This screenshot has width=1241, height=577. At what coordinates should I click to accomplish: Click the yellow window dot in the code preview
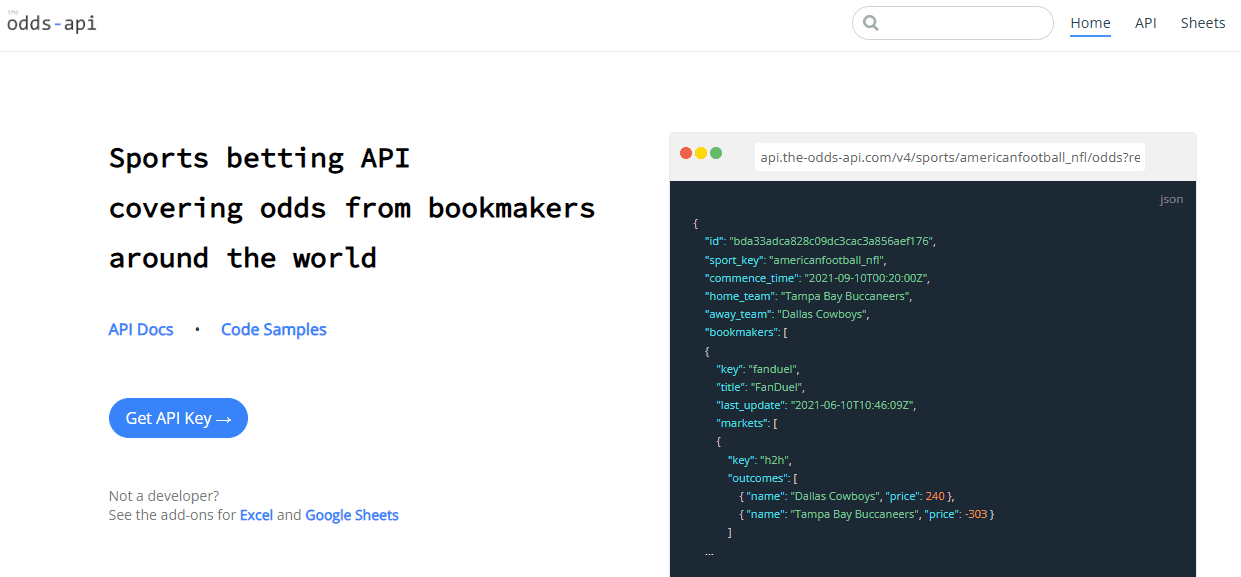(x=700, y=153)
